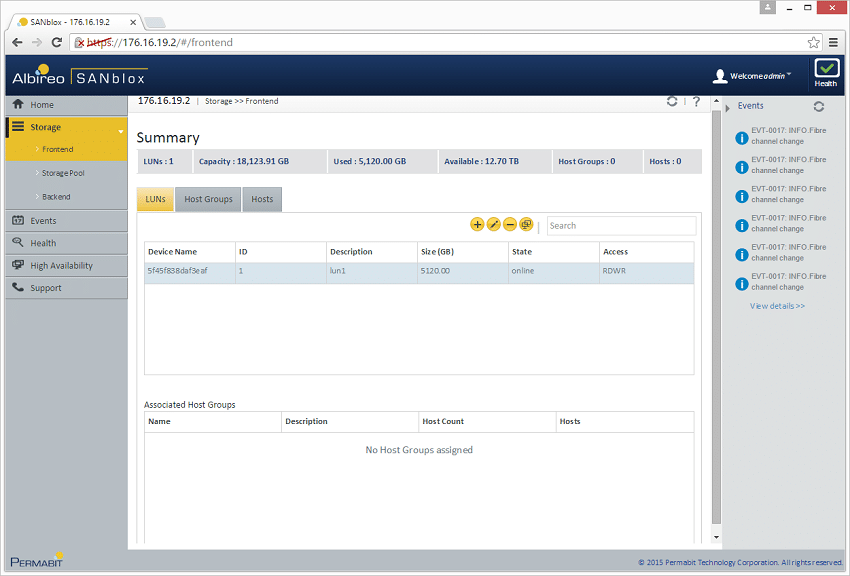Click the main content vertical scrollbar
The width and height of the screenshot is (850, 576).
(x=716, y=317)
